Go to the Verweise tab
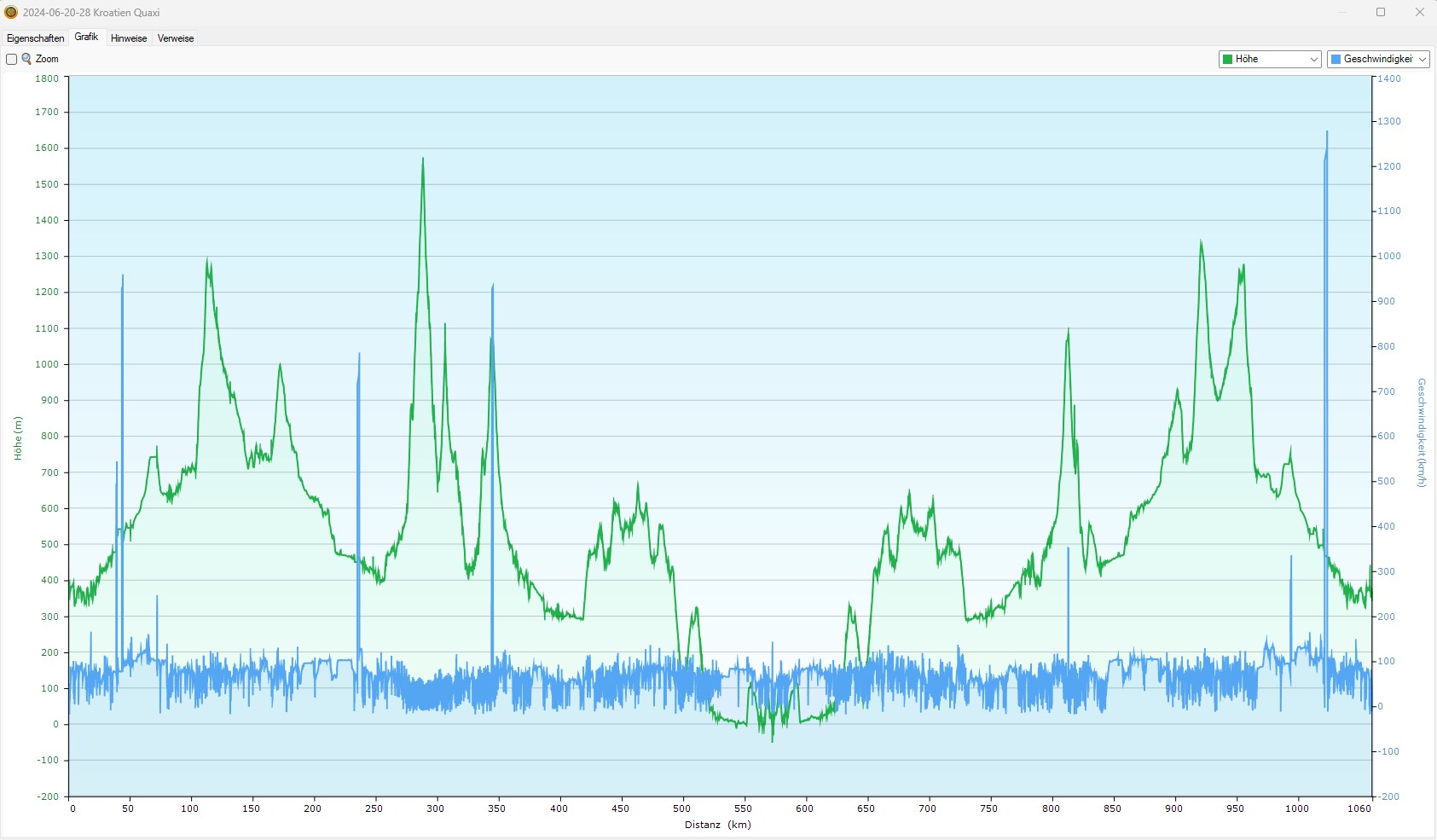The width and height of the screenshot is (1437, 840). click(x=176, y=38)
